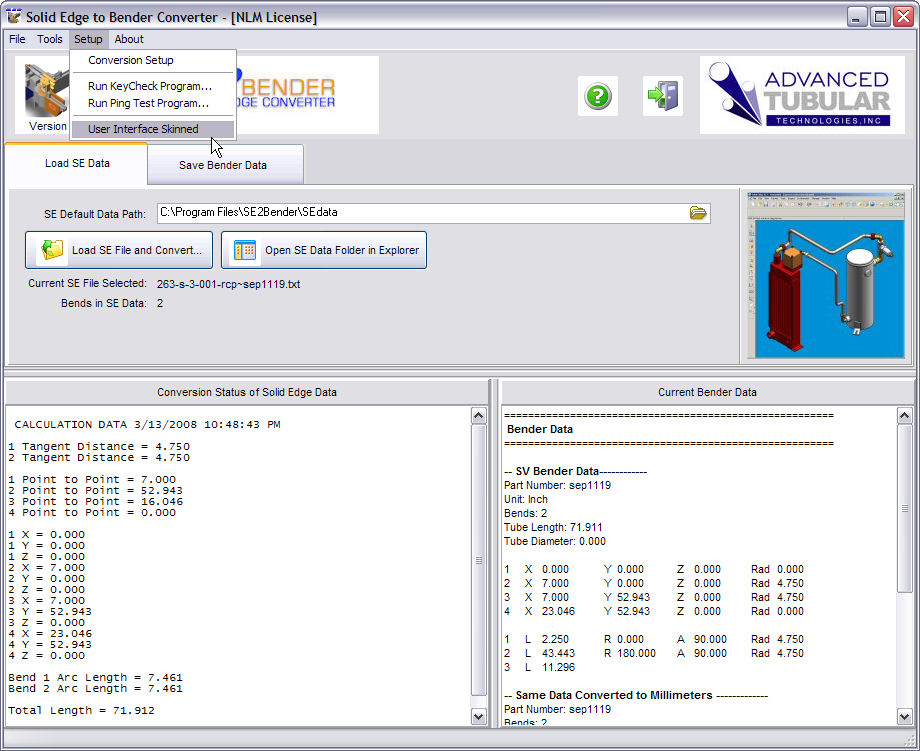Image resolution: width=920 pixels, height=751 pixels.
Task: Click down arrow of Bender Data scrollbar
Action: point(904,716)
